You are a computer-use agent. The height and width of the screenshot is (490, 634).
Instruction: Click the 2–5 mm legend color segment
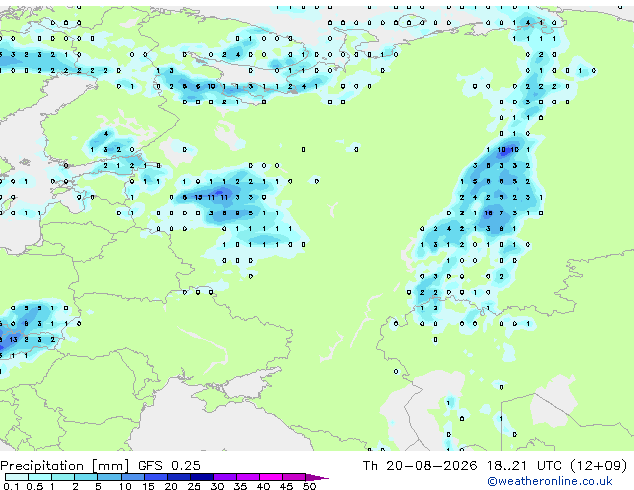click(x=86, y=477)
